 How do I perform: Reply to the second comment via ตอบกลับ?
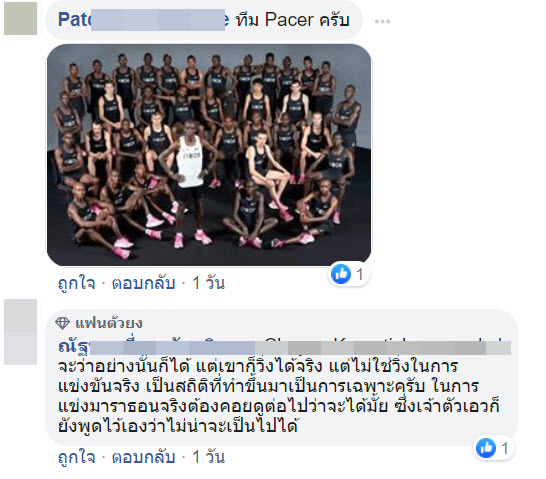point(143,457)
